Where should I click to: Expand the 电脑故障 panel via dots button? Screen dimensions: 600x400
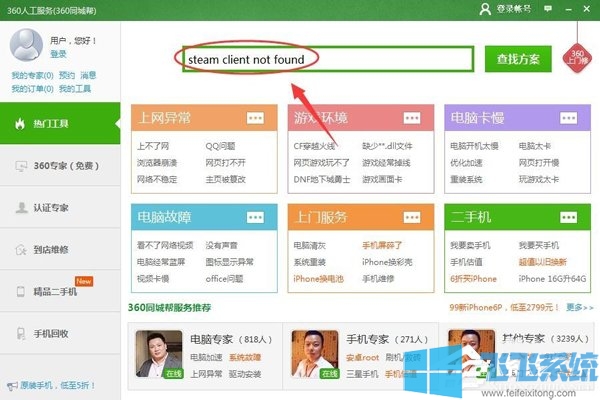click(255, 217)
